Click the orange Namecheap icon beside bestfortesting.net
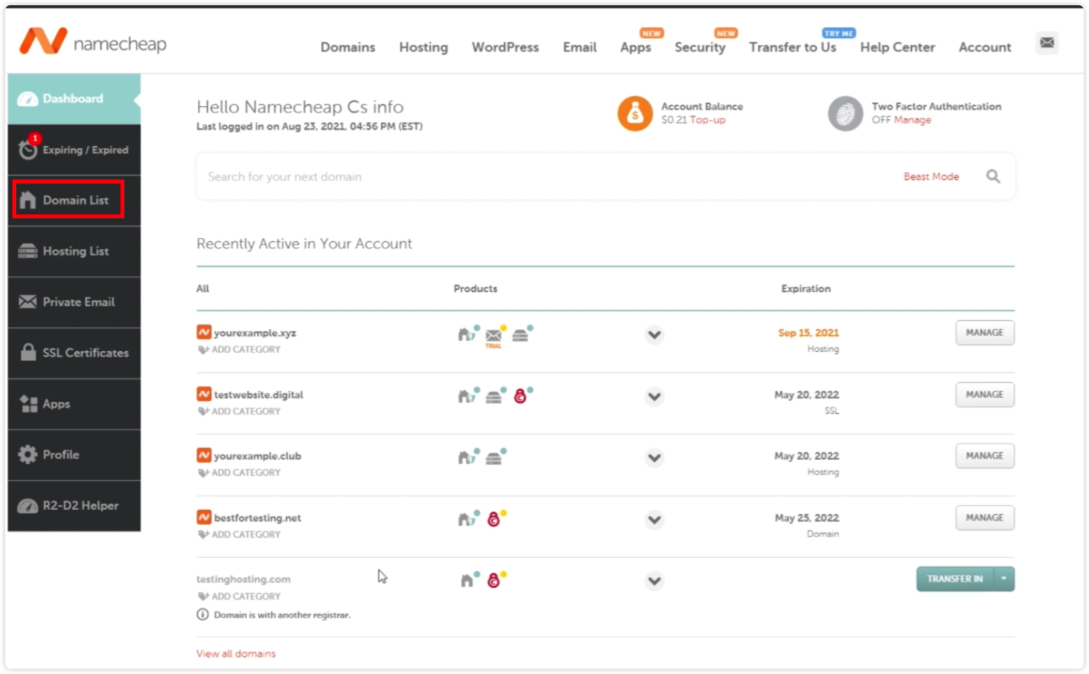The height and width of the screenshot is (674, 1089). pos(203,517)
